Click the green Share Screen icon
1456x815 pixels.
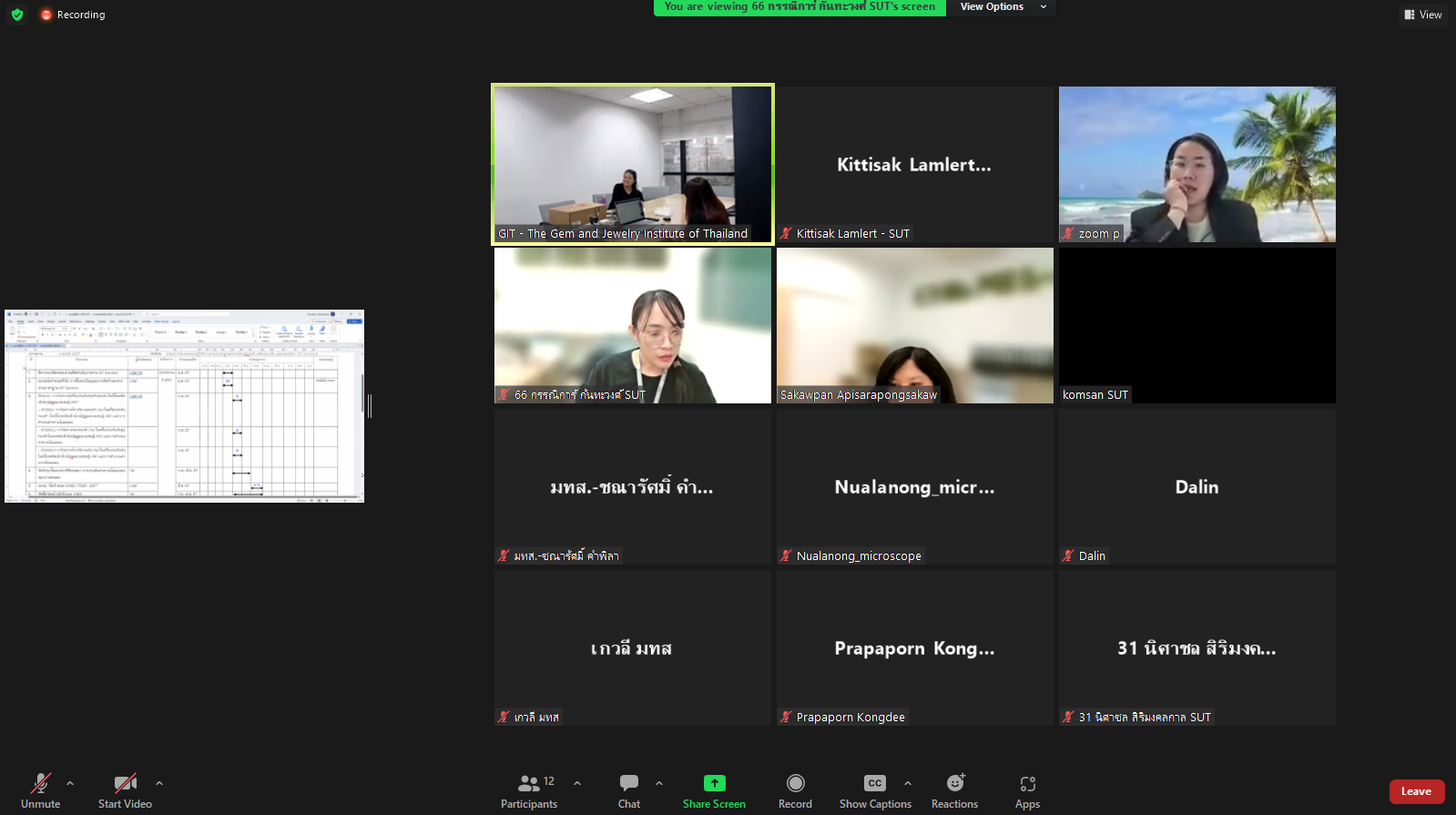(x=715, y=784)
